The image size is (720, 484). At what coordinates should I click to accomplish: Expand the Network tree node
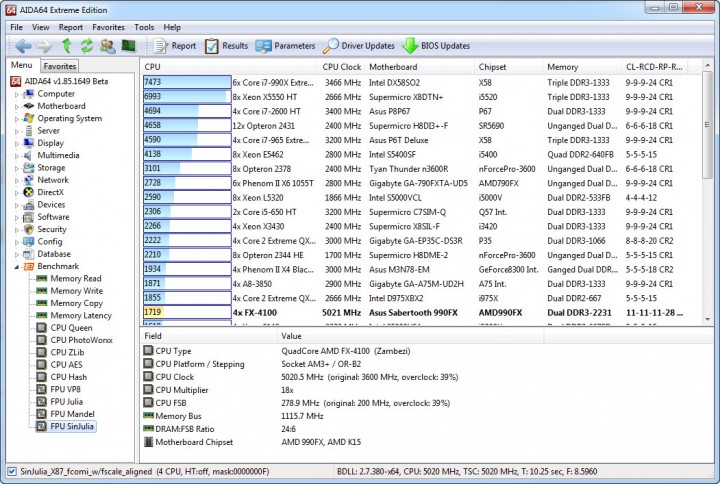[x=17, y=180]
